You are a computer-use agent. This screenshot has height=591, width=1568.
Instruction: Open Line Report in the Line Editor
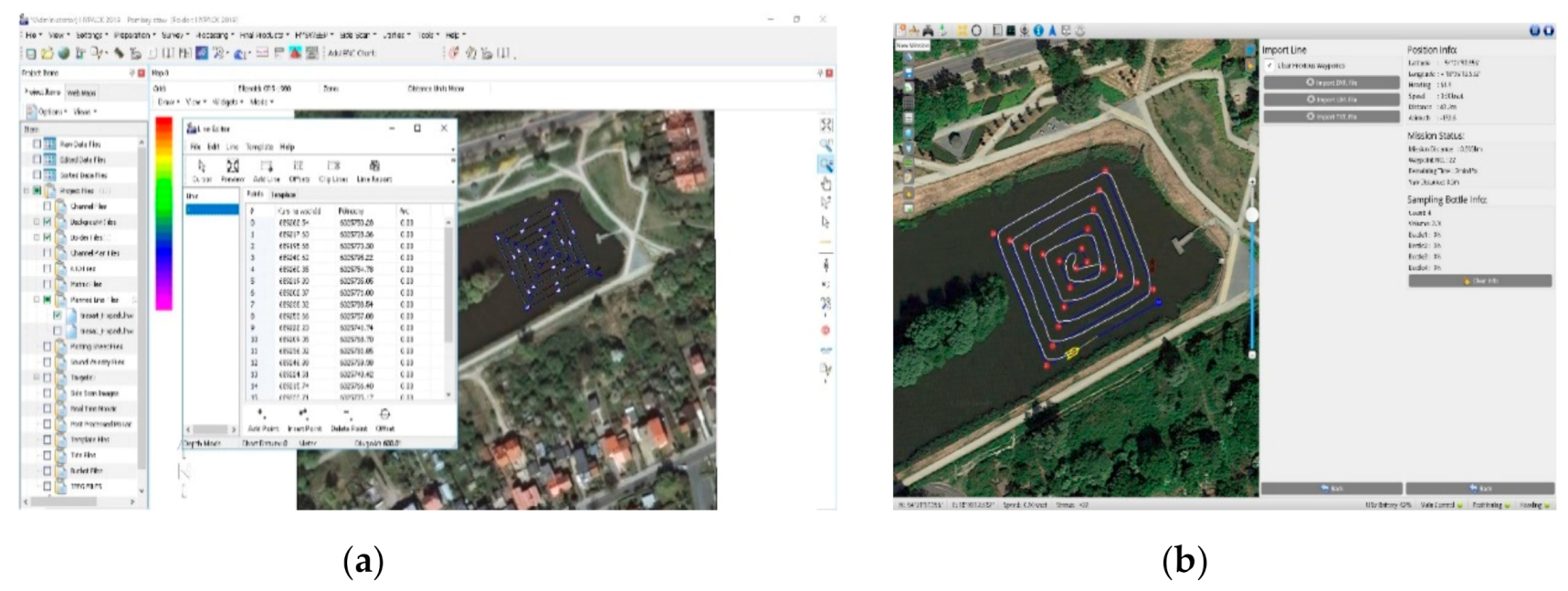(374, 168)
